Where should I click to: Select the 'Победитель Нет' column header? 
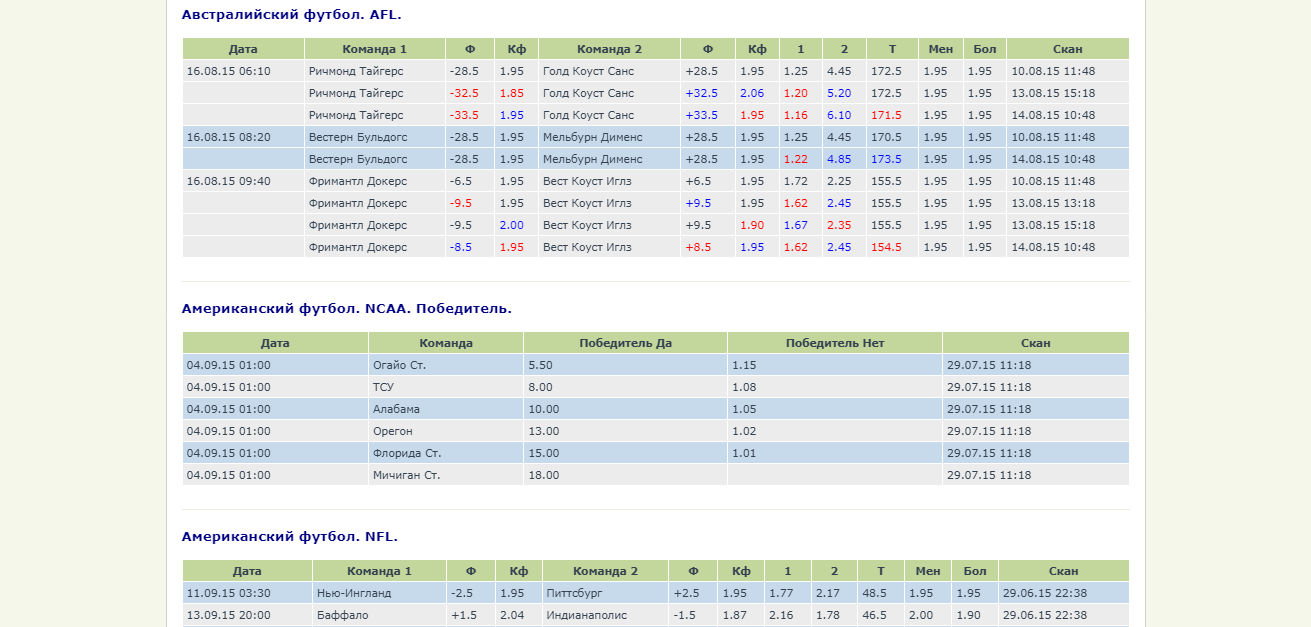tap(835, 343)
